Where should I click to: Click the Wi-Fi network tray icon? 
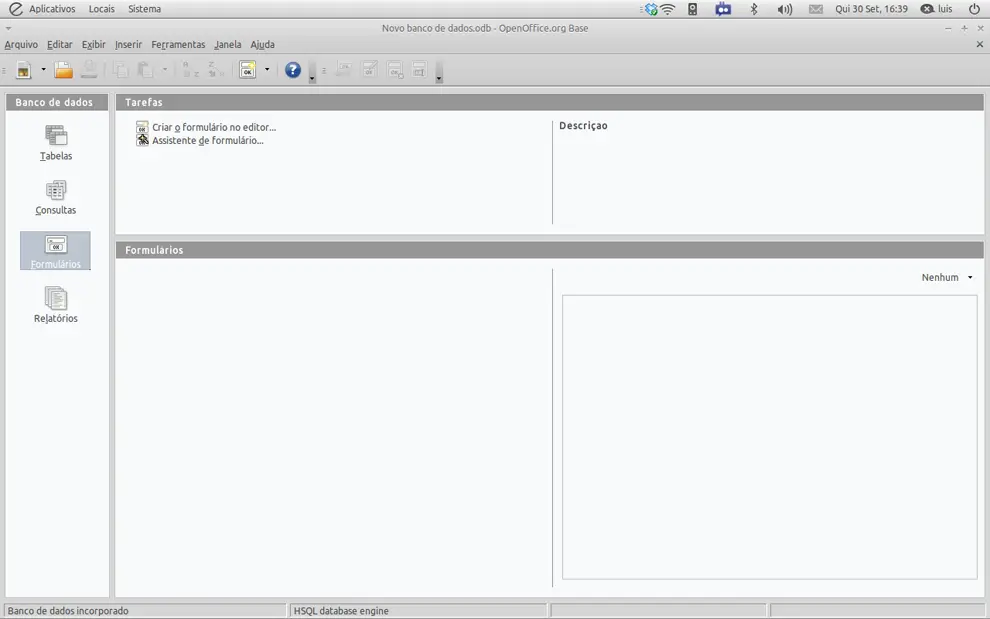[x=667, y=9]
